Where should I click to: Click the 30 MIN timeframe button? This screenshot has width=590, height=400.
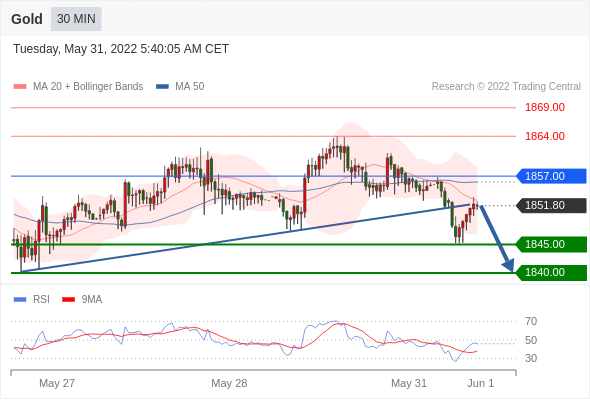point(76,19)
